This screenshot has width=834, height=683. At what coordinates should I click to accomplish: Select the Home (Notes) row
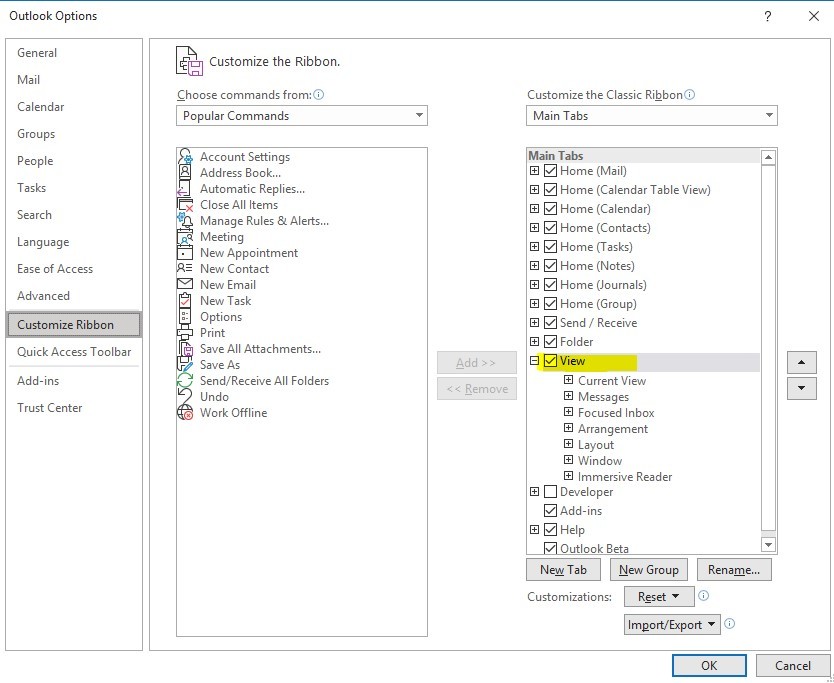[597, 265]
